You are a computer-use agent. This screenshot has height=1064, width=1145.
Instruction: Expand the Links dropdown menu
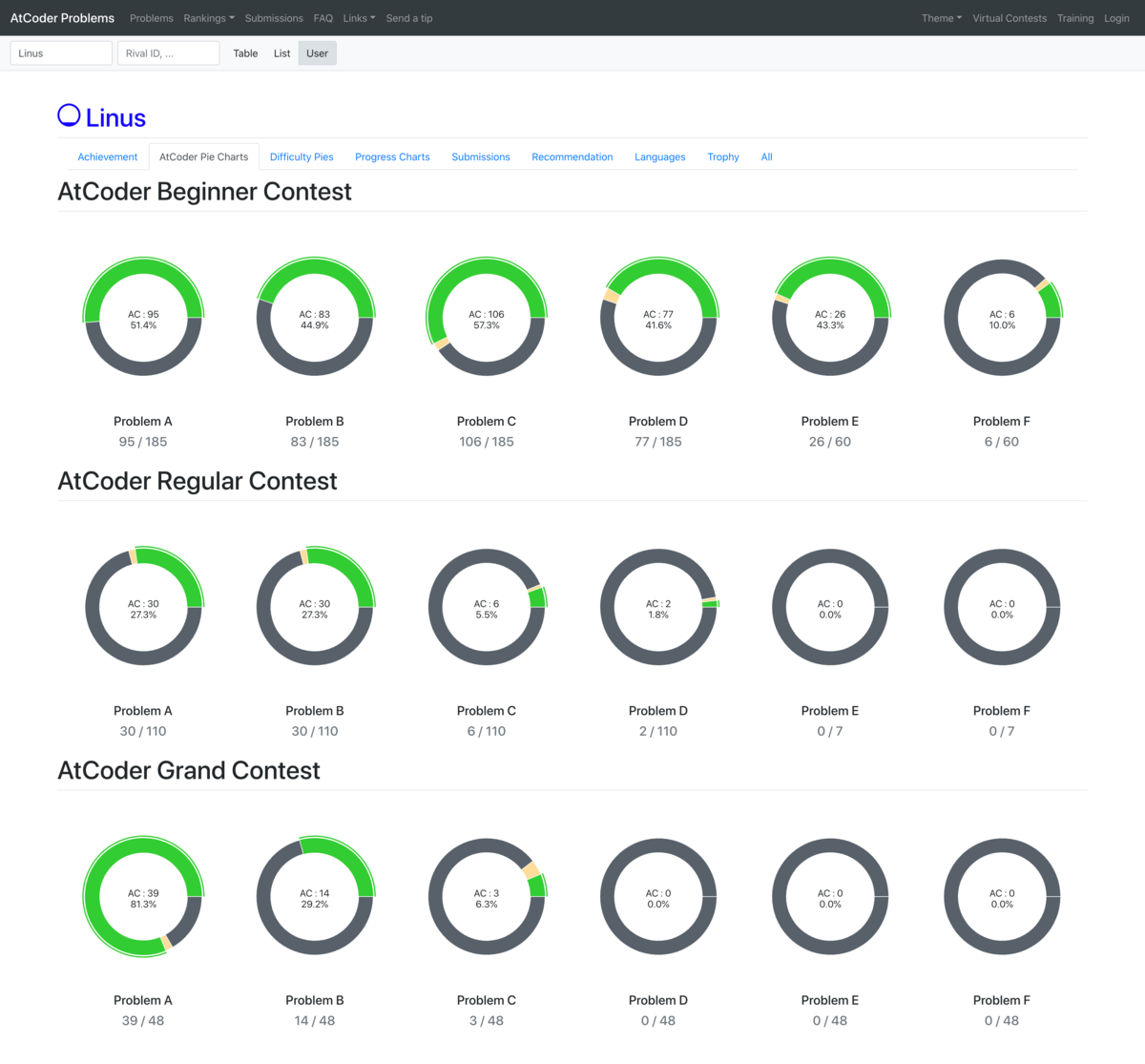360,18
